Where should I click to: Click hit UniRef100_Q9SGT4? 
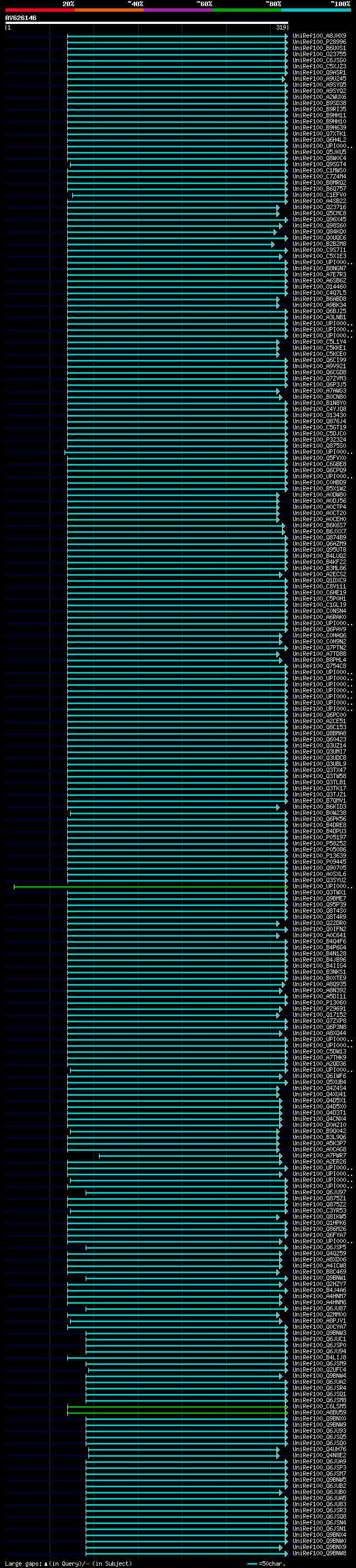[x=319, y=164]
